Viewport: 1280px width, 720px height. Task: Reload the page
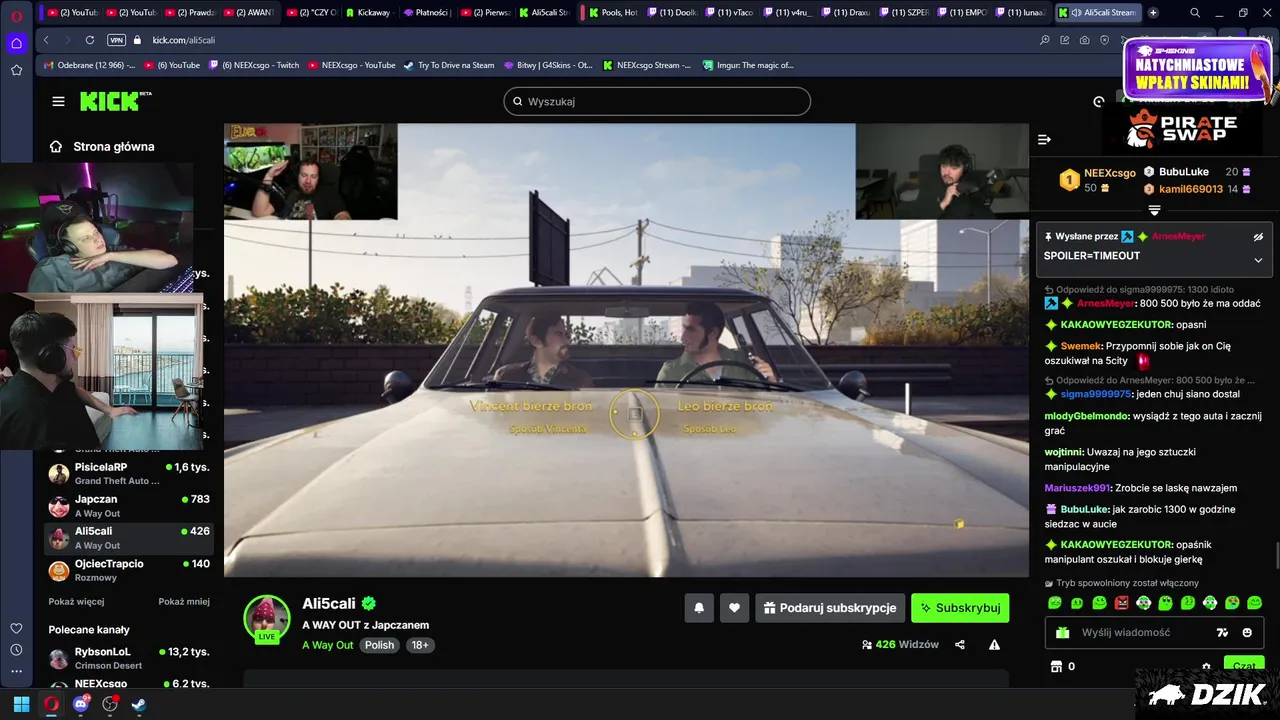tap(90, 40)
